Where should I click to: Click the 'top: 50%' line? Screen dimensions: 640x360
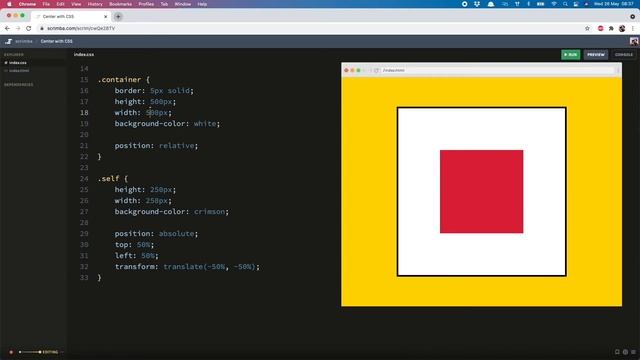click(x=134, y=245)
